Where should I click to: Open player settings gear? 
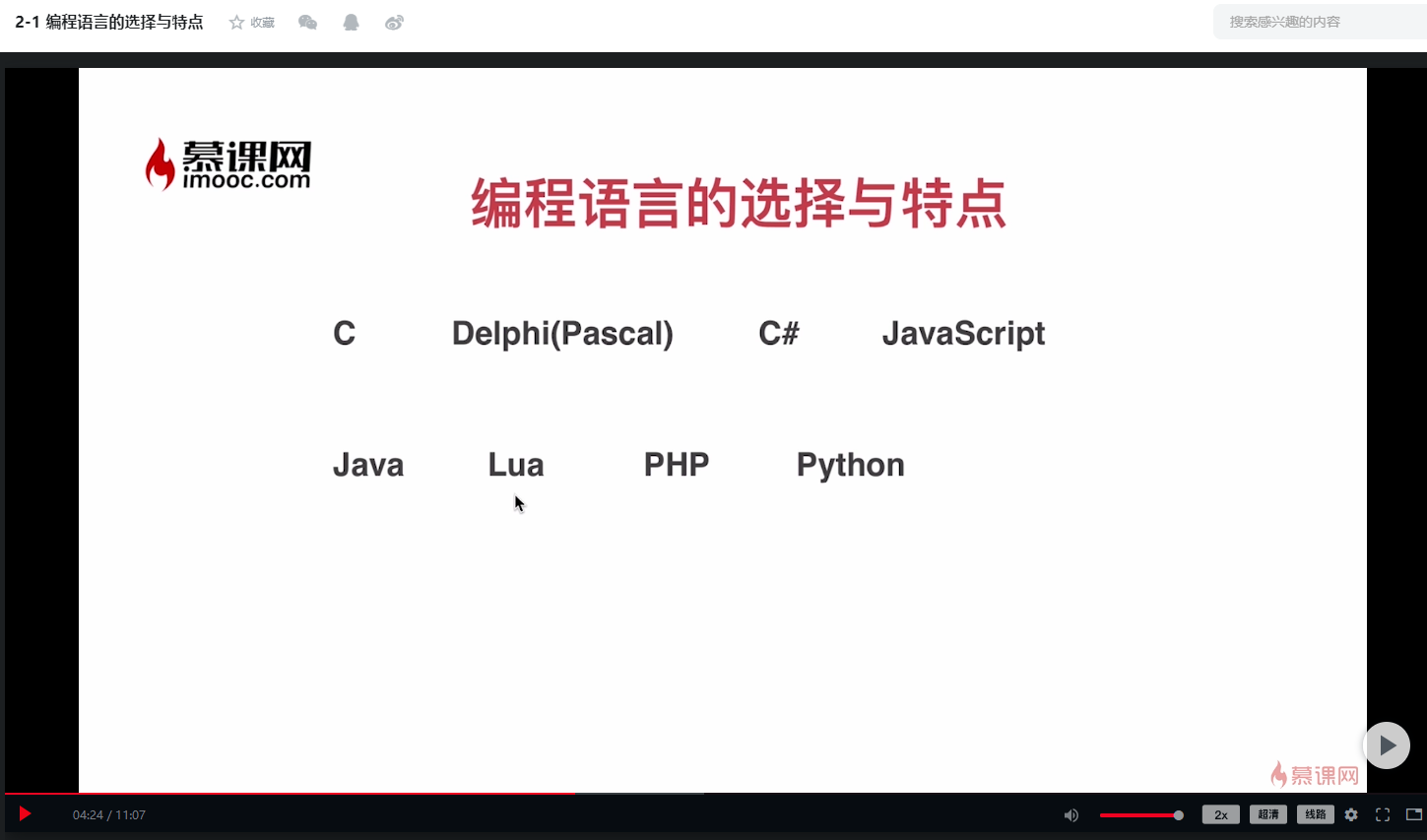coord(1351,814)
